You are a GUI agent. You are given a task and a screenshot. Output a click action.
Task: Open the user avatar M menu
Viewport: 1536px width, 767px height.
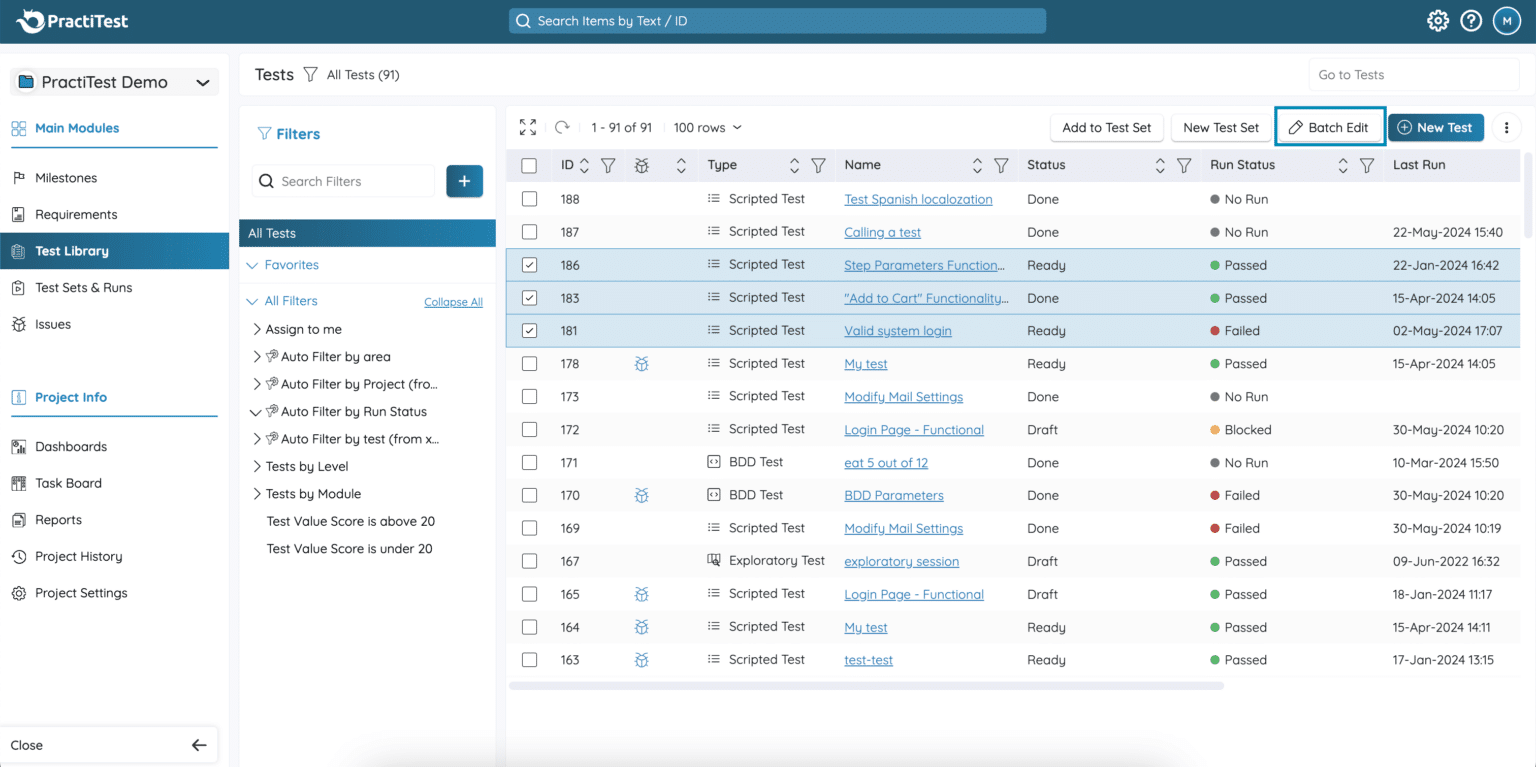[x=1507, y=21]
